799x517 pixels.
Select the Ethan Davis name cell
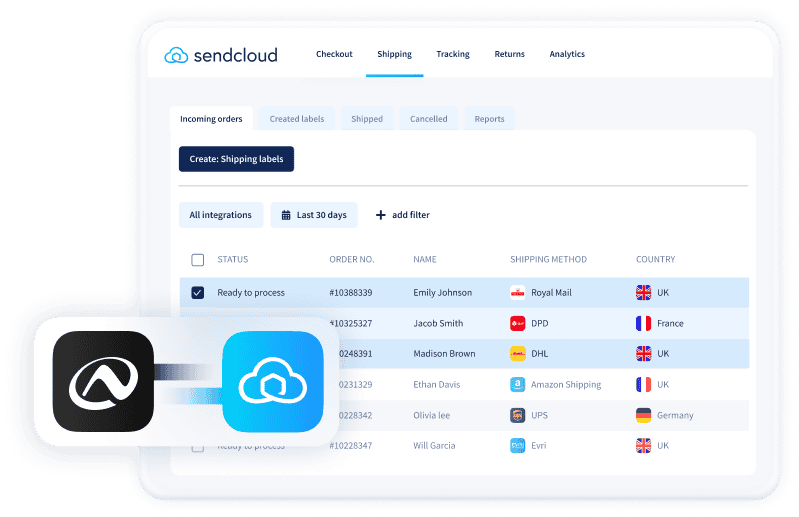436,384
